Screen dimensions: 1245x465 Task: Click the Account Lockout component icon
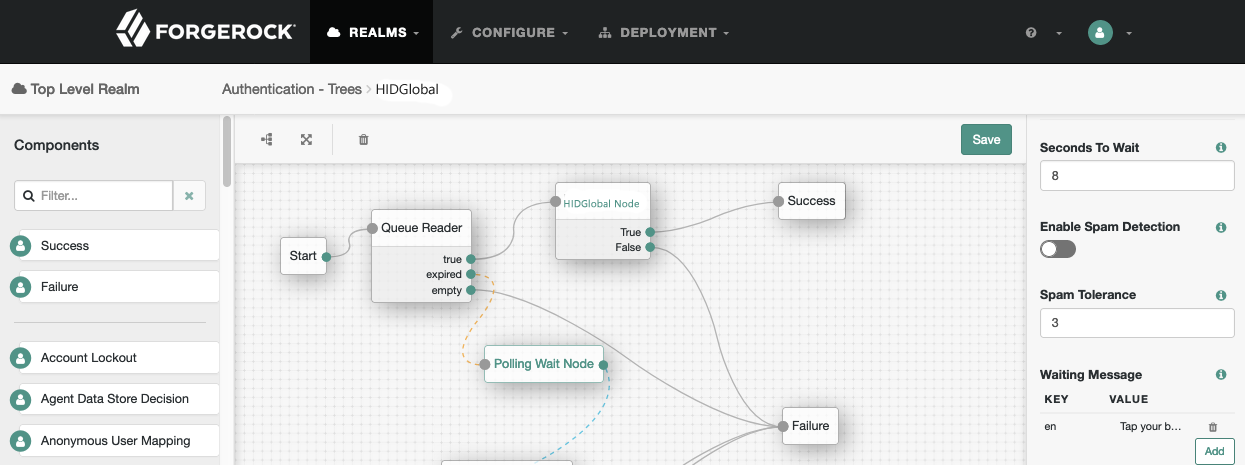[20, 359]
